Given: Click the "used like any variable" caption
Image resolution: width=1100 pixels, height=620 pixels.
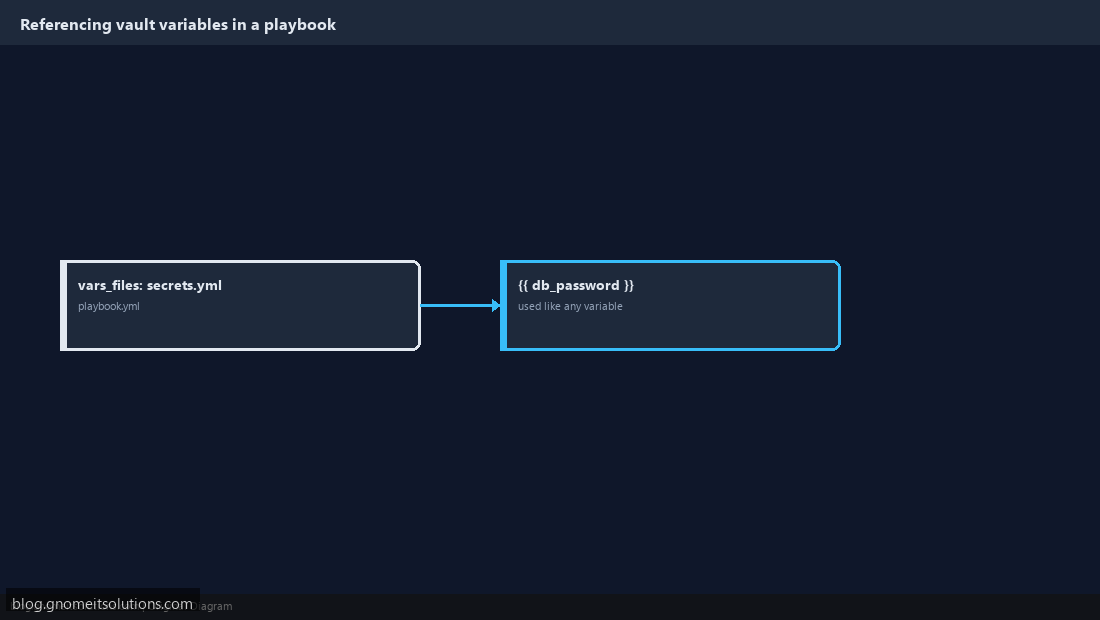Looking at the screenshot, I should click(570, 306).
